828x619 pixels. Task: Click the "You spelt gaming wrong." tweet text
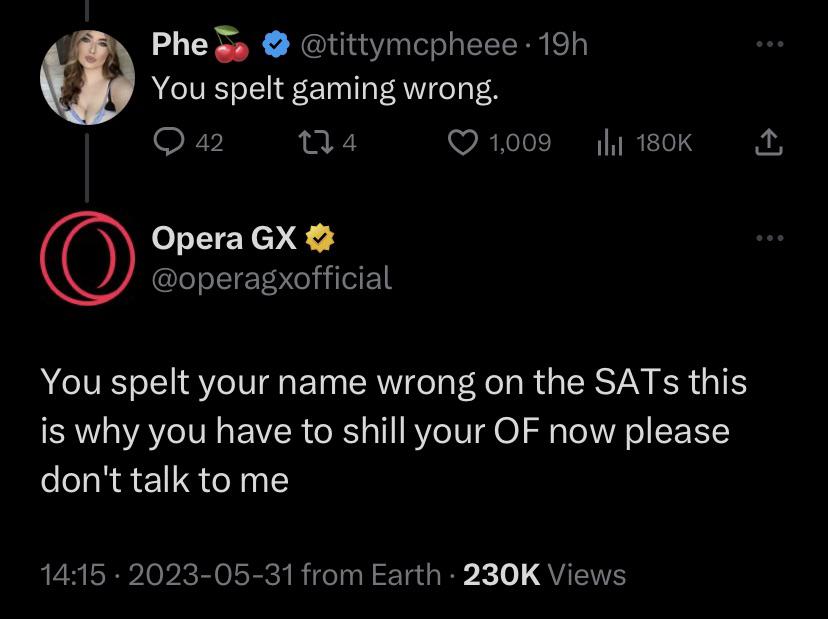[324, 89]
